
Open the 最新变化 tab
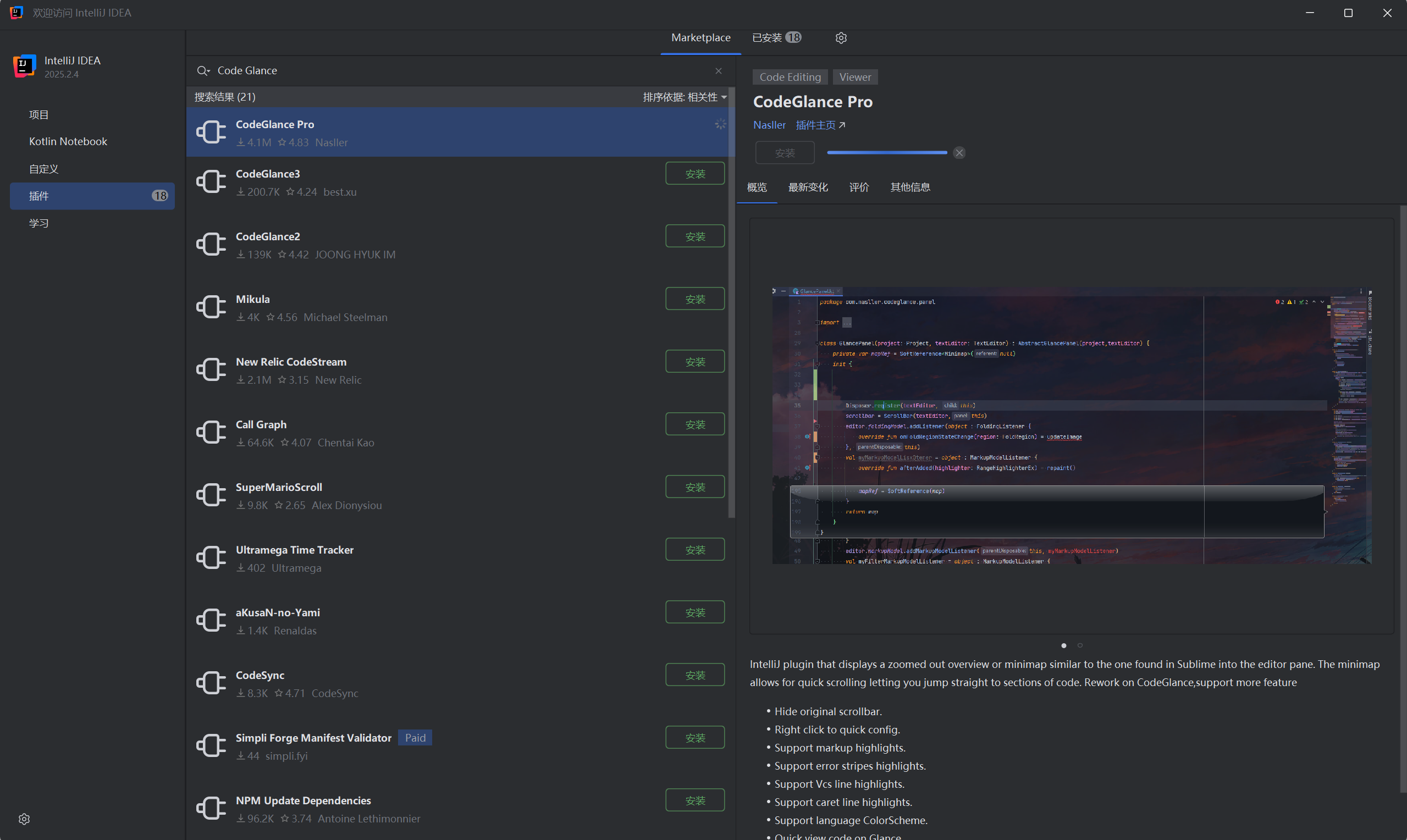(x=808, y=187)
